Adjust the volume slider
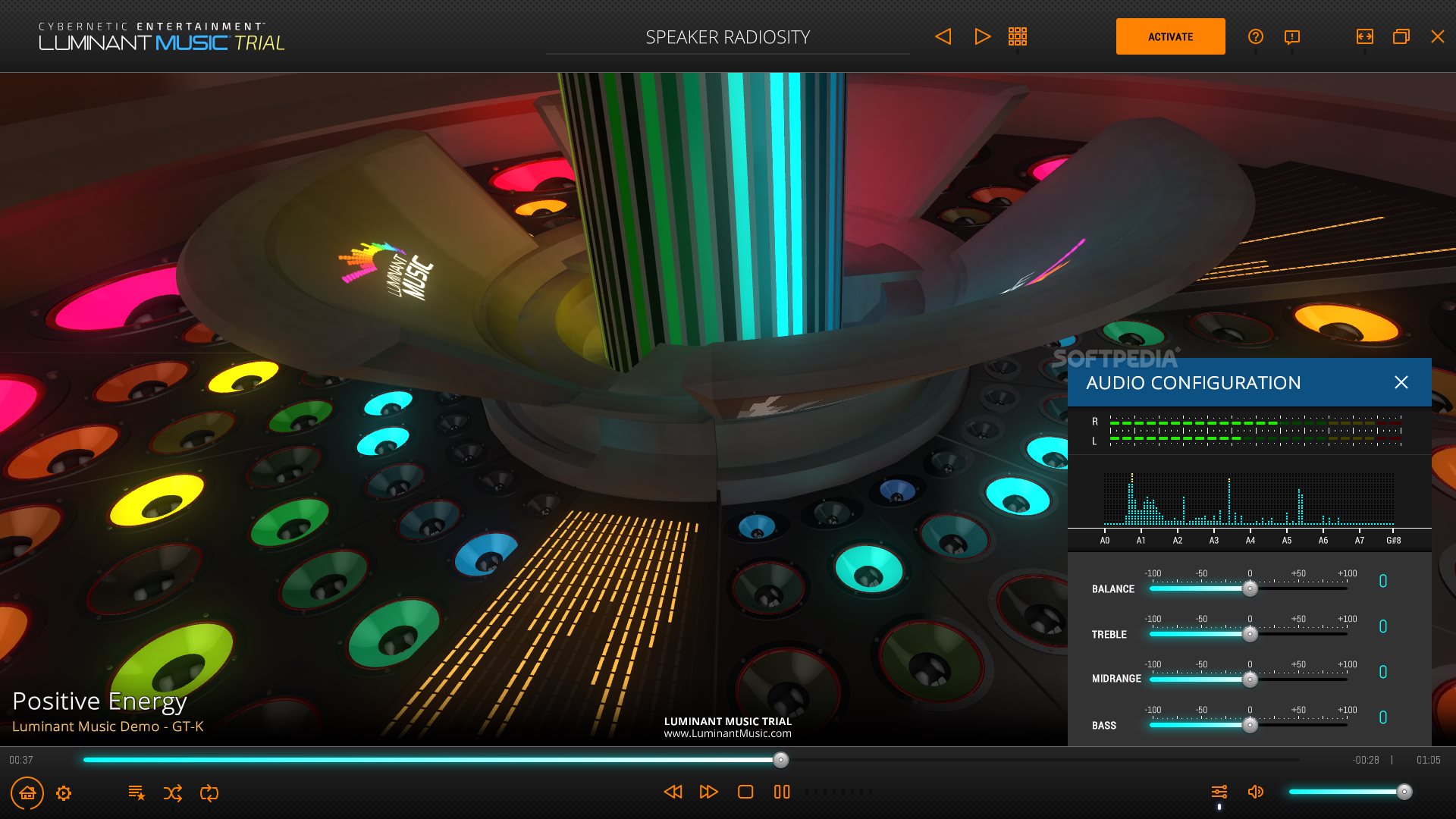Viewport: 1456px width, 819px height. [1350, 792]
